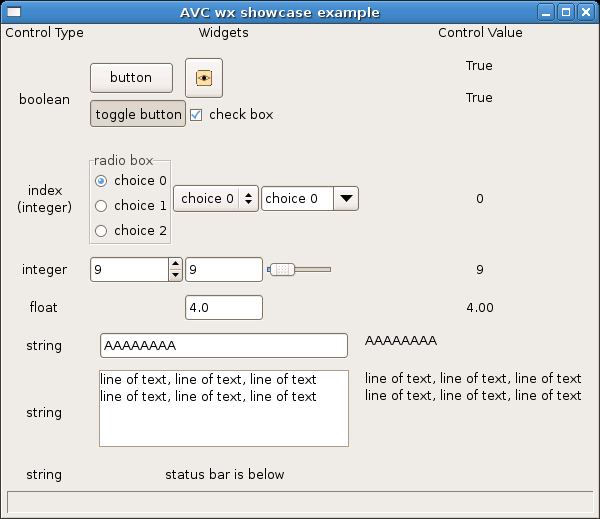Click the window menu icon in title bar
The height and width of the screenshot is (519, 600).
(14, 12)
